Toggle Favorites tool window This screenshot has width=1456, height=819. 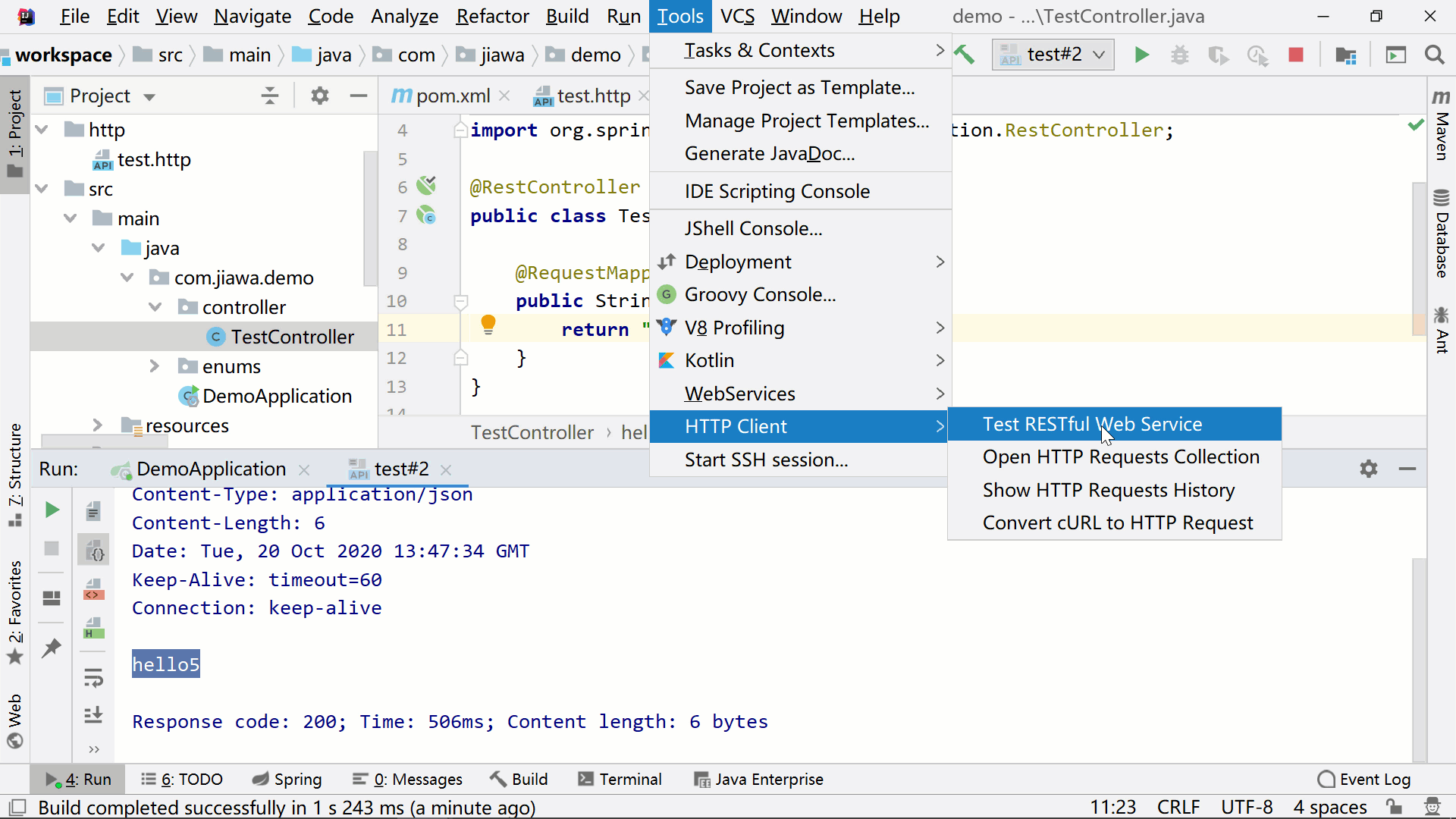(15, 613)
